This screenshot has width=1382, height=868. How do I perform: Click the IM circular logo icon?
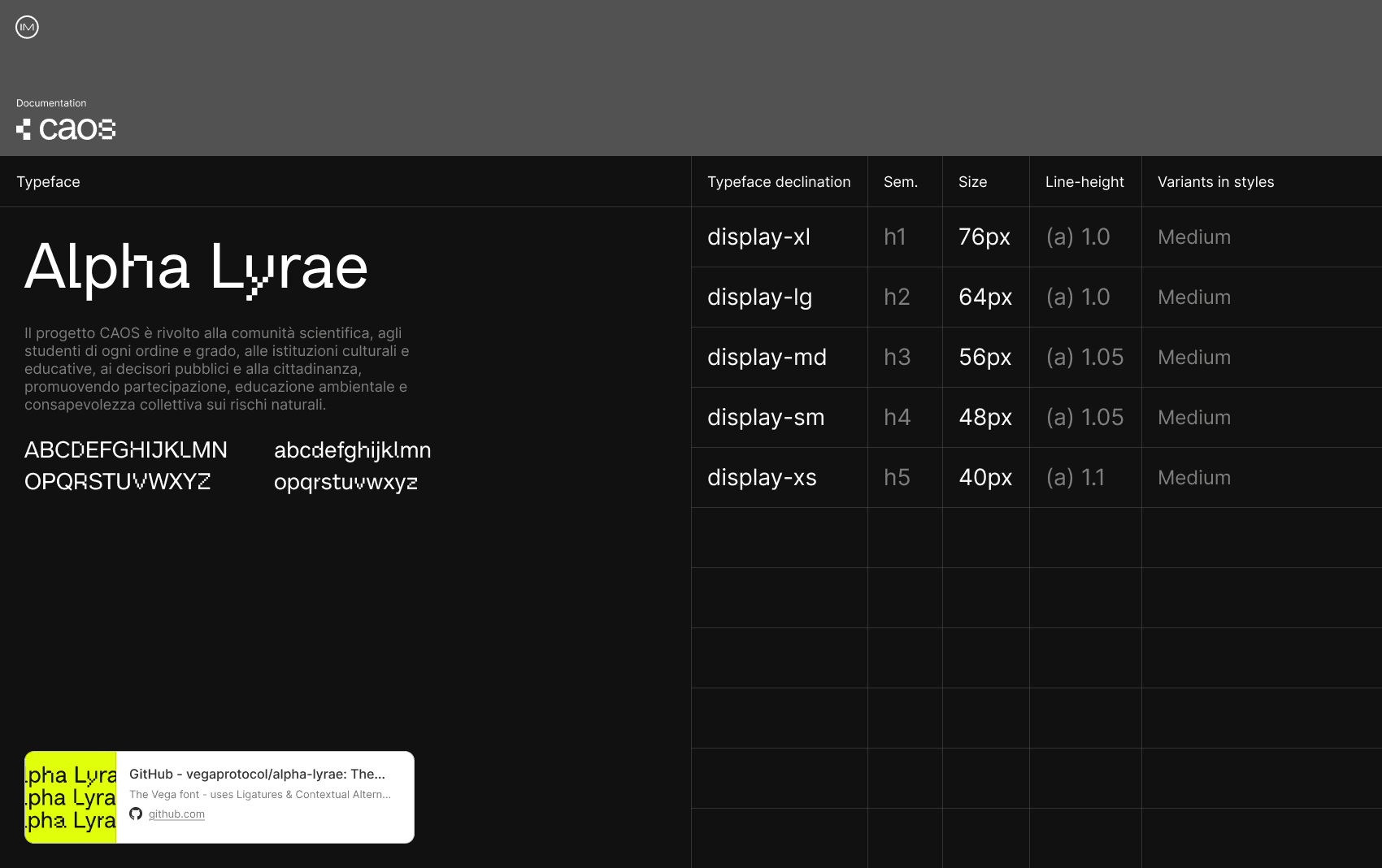pos(27,27)
